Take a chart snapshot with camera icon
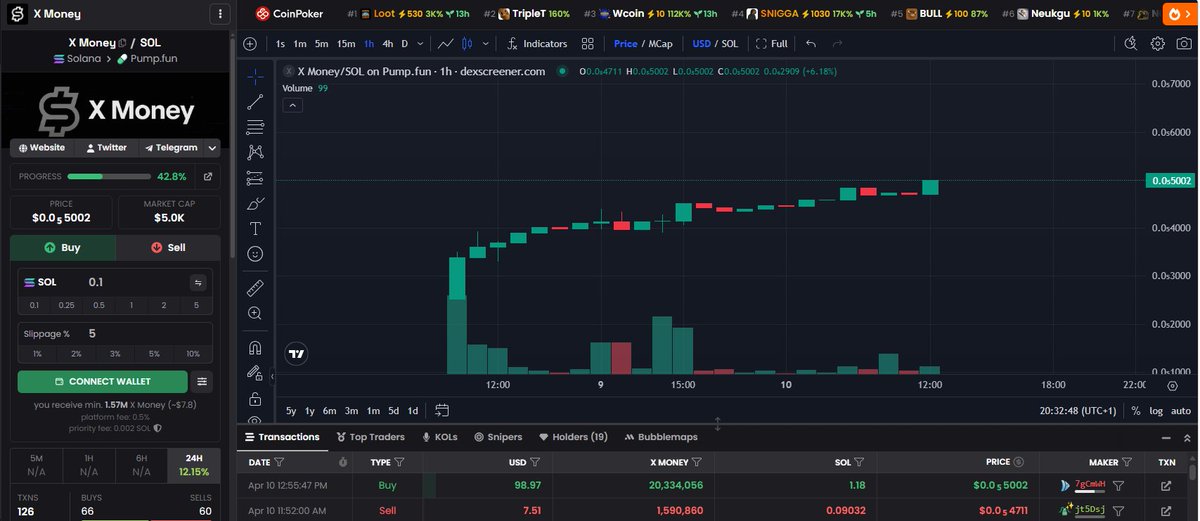The height and width of the screenshot is (521, 1200). pos(1184,44)
